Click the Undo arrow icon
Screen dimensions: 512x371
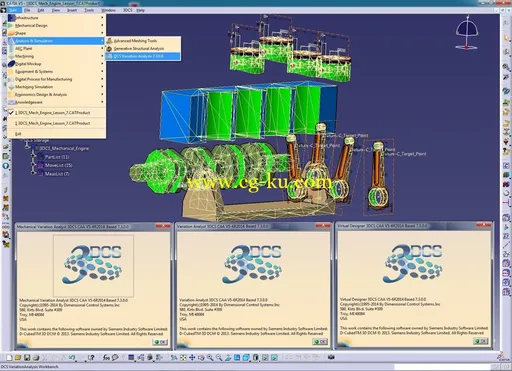pyautogui.click(x=72, y=358)
